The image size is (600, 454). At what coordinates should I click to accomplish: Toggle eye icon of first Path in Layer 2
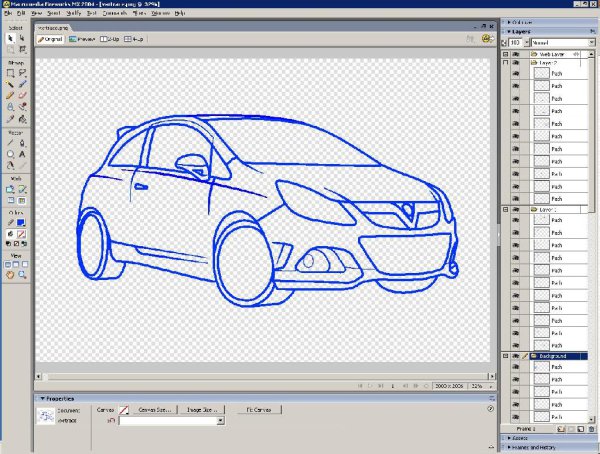coord(517,73)
